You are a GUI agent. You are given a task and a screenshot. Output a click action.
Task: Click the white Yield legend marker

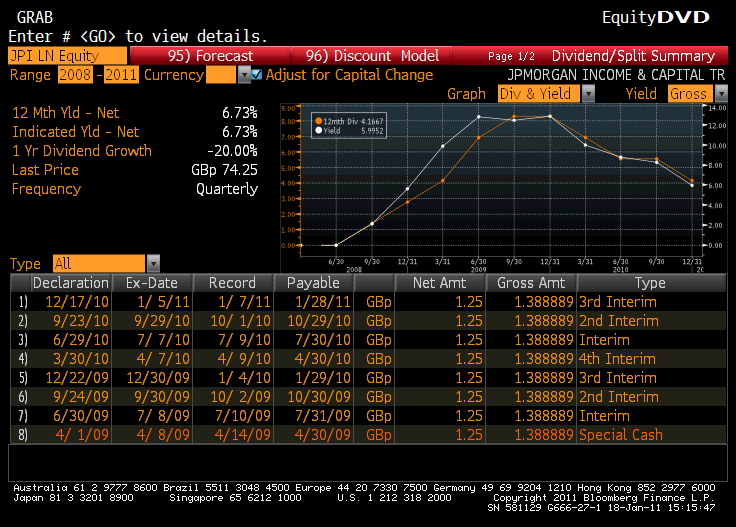pos(317,130)
